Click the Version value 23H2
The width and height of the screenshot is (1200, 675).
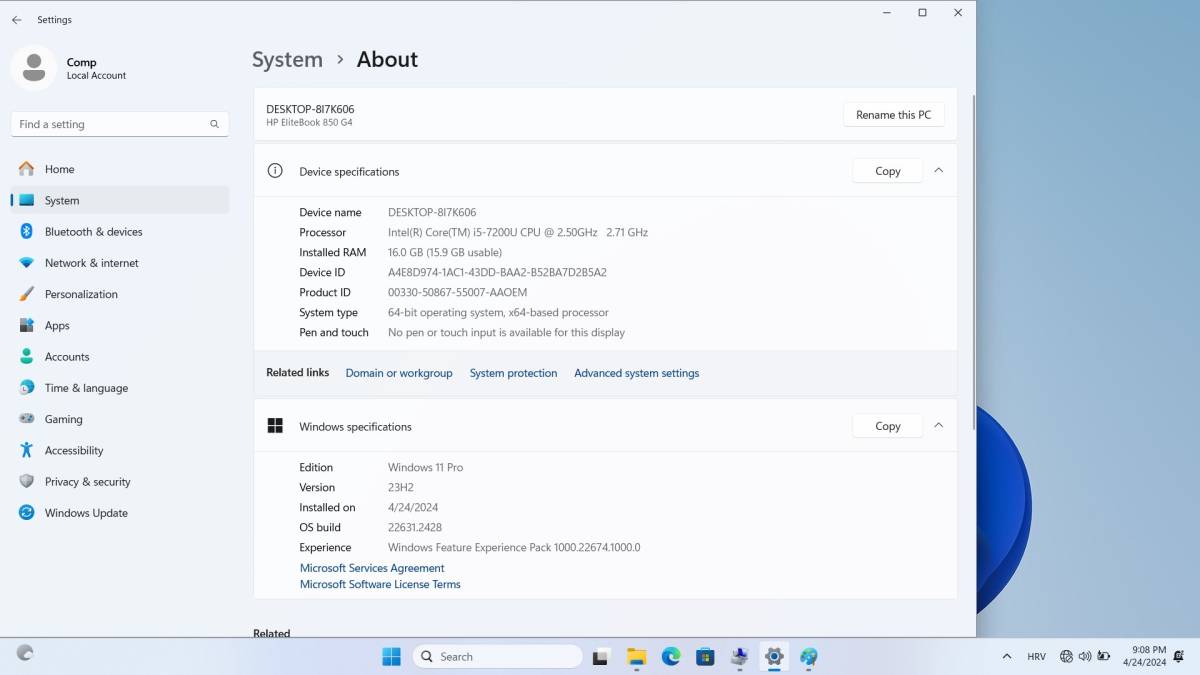tap(401, 487)
